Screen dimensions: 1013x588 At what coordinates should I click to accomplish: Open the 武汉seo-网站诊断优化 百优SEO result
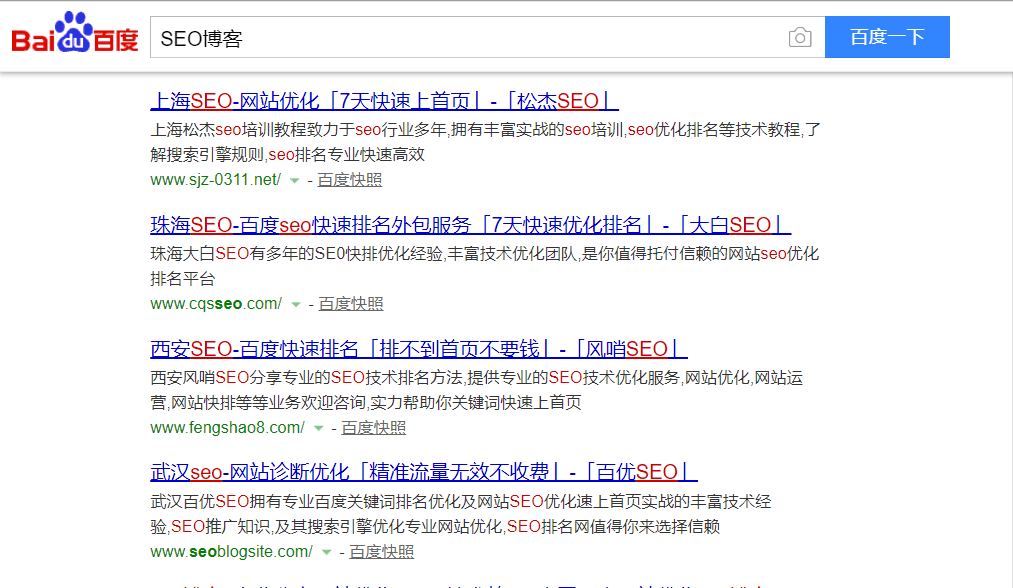424,472
